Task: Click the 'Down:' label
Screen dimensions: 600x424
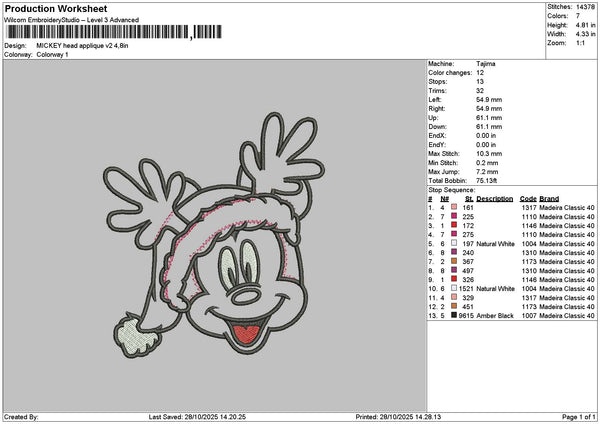Action: pyautogui.click(x=437, y=127)
